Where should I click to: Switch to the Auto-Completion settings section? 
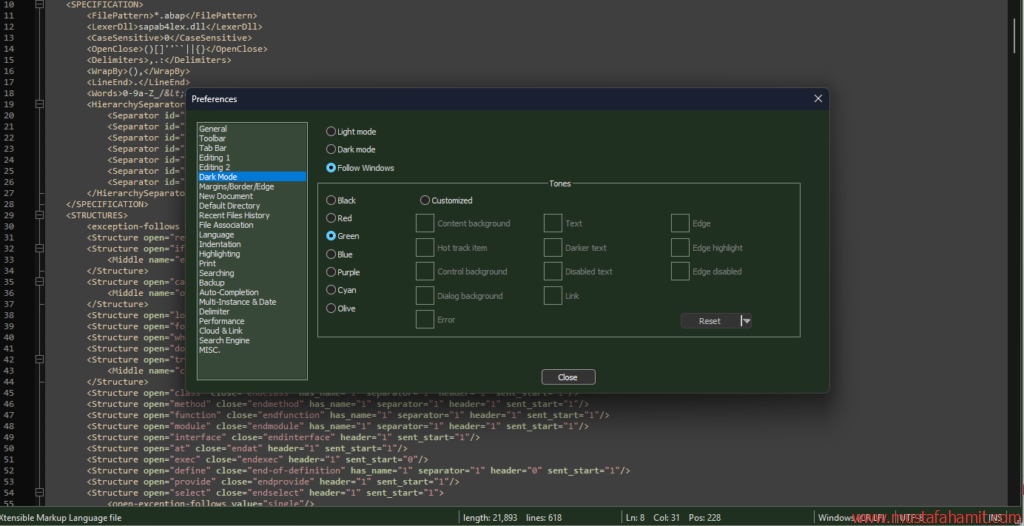pyautogui.click(x=229, y=292)
